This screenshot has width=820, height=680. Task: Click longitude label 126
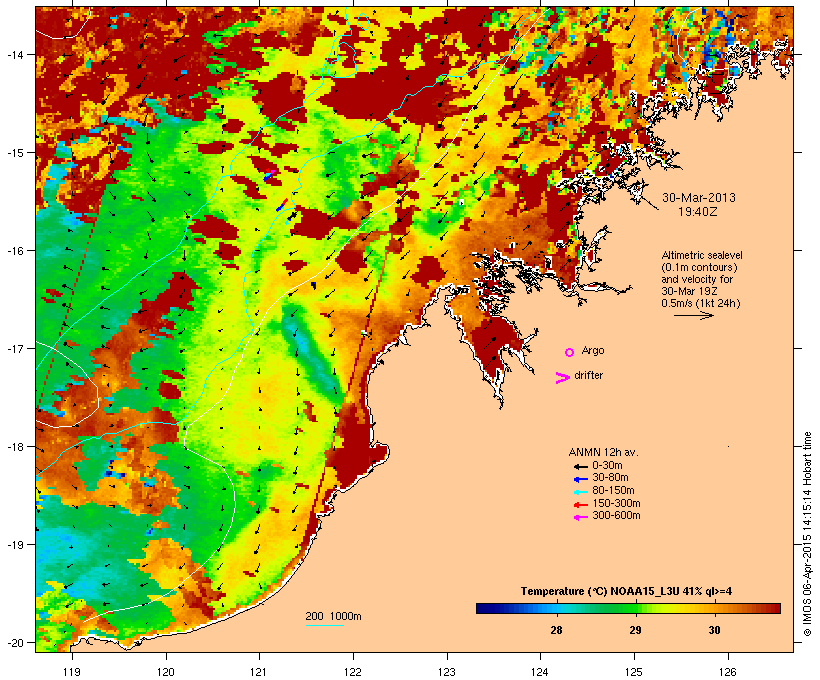tap(728, 672)
